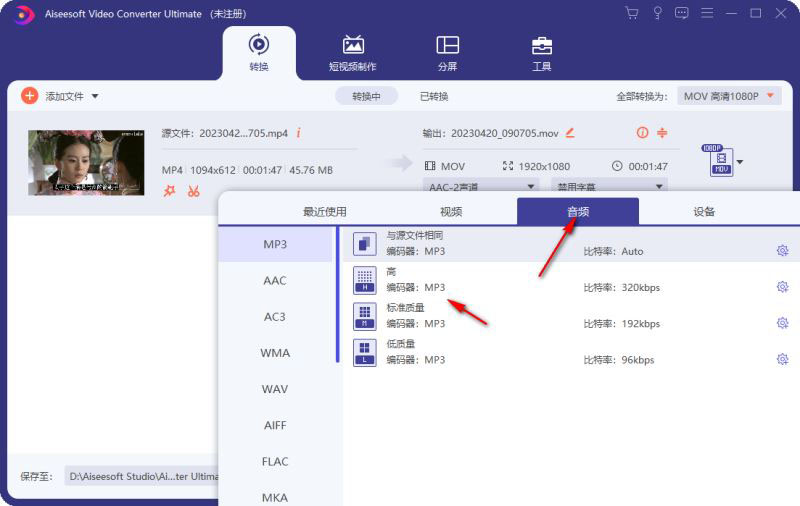This screenshot has width=800, height=506.
Task: Select MP3 in the format list
Action: coord(275,244)
